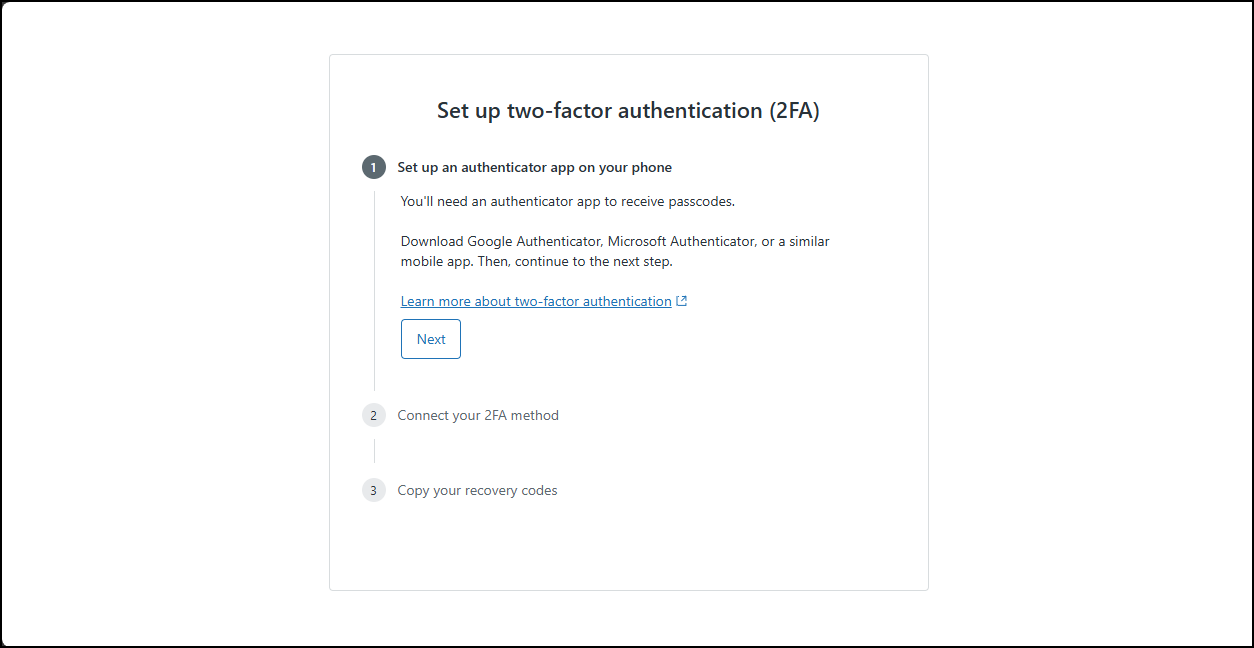1254x648 pixels.
Task: Click 'Set up an authenticator app' step heading
Action: click(534, 167)
